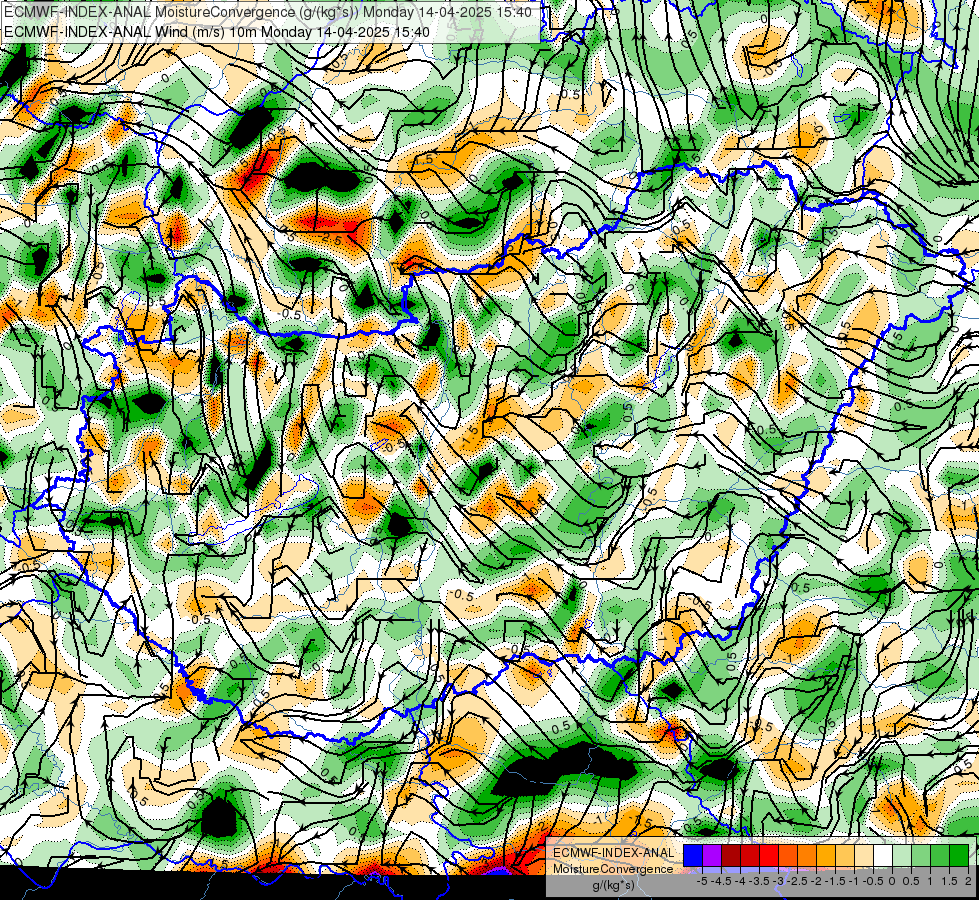Image resolution: width=979 pixels, height=900 pixels.
Task: Click the legend tick value -2.5
Action: pyautogui.click(x=797, y=881)
